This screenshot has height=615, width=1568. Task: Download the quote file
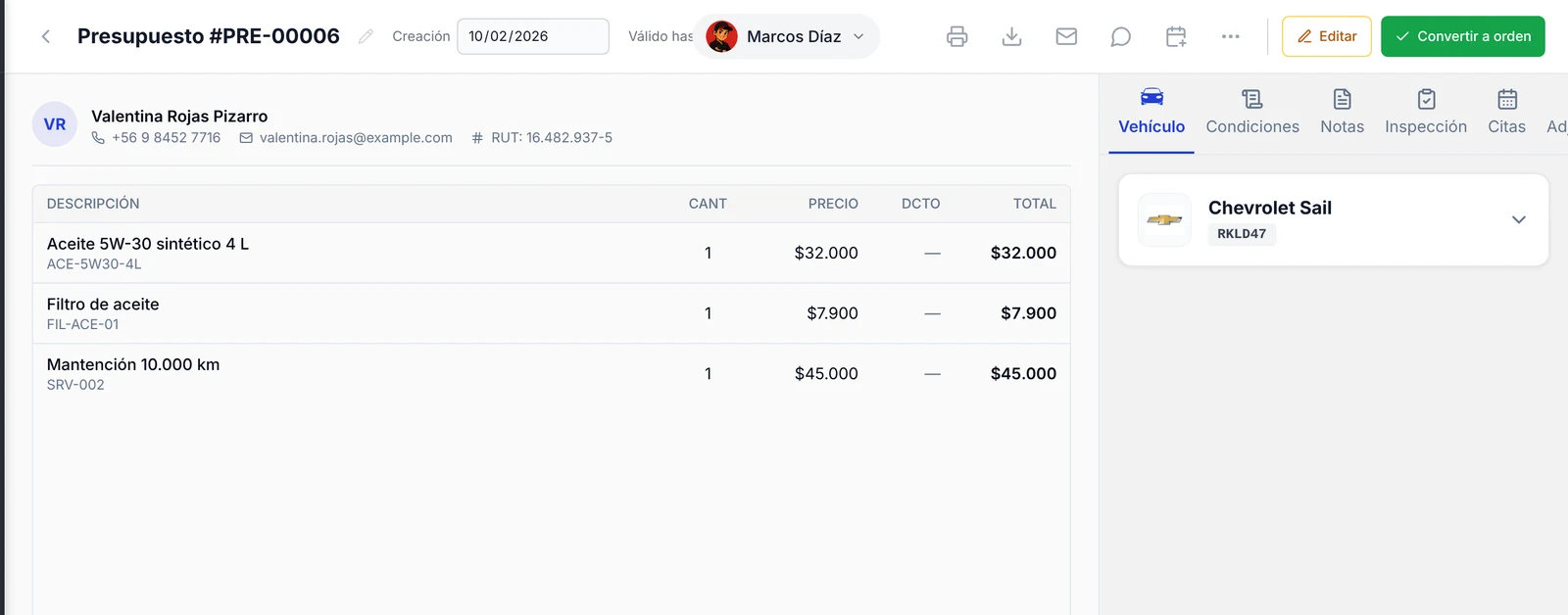(x=1012, y=36)
